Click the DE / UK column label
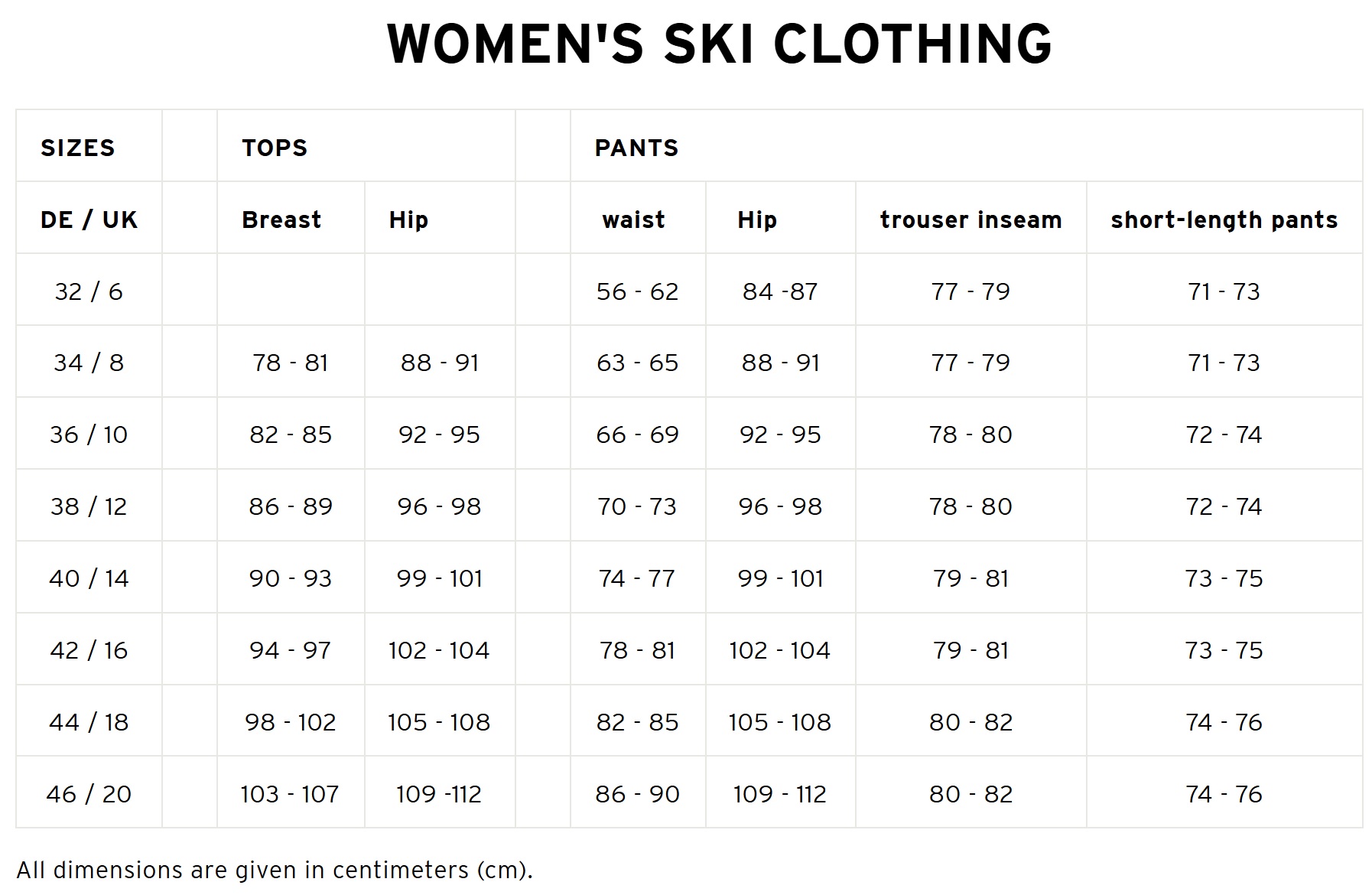The height and width of the screenshot is (895, 1372). click(89, 220)
